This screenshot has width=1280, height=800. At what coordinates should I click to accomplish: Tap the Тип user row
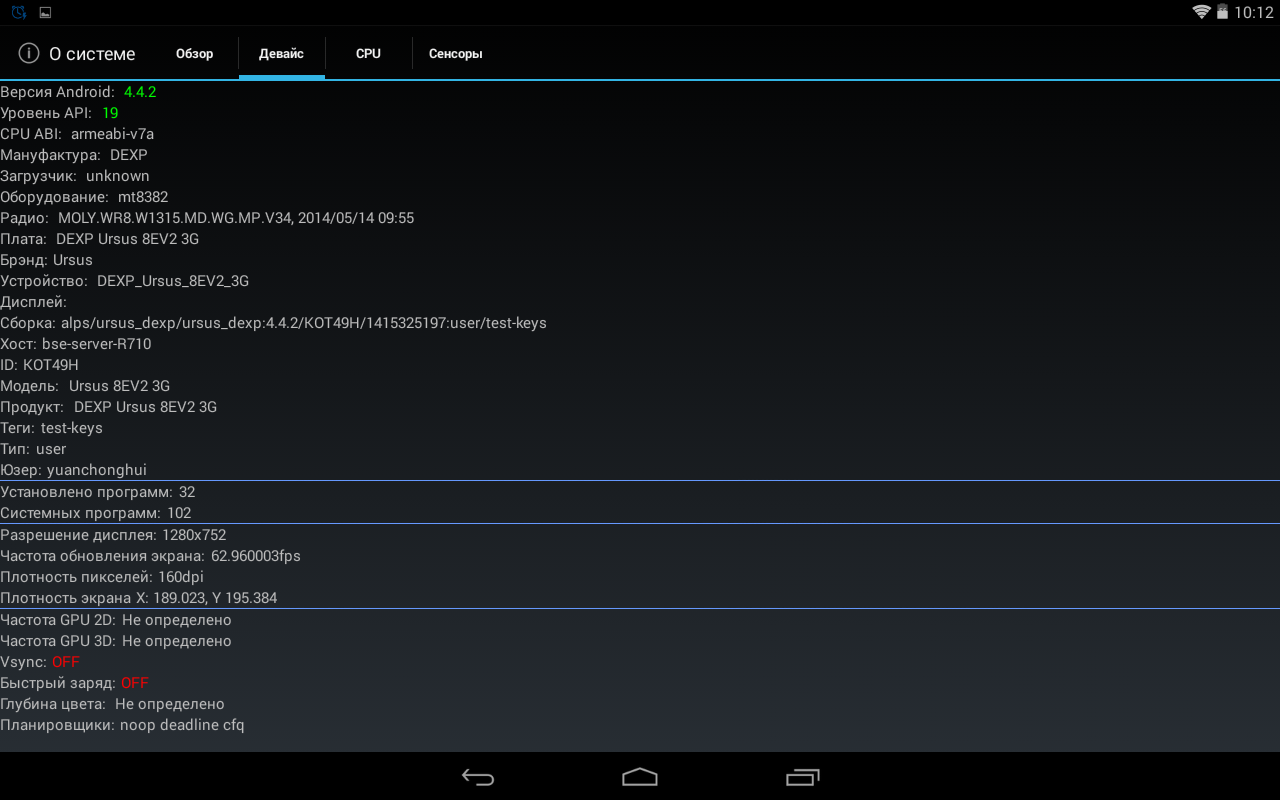640,449
